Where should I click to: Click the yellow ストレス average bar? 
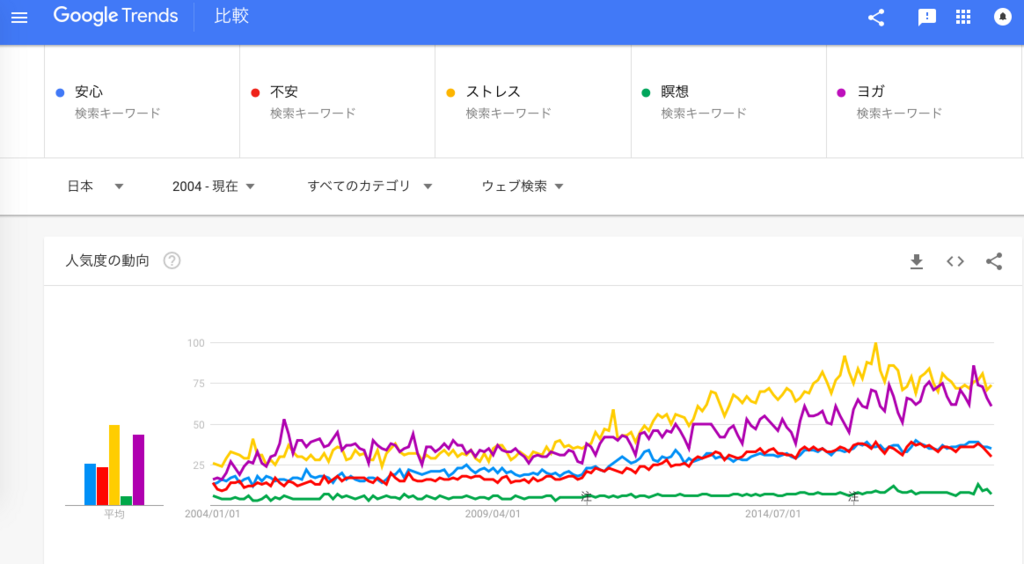click(x=114, y=465)
